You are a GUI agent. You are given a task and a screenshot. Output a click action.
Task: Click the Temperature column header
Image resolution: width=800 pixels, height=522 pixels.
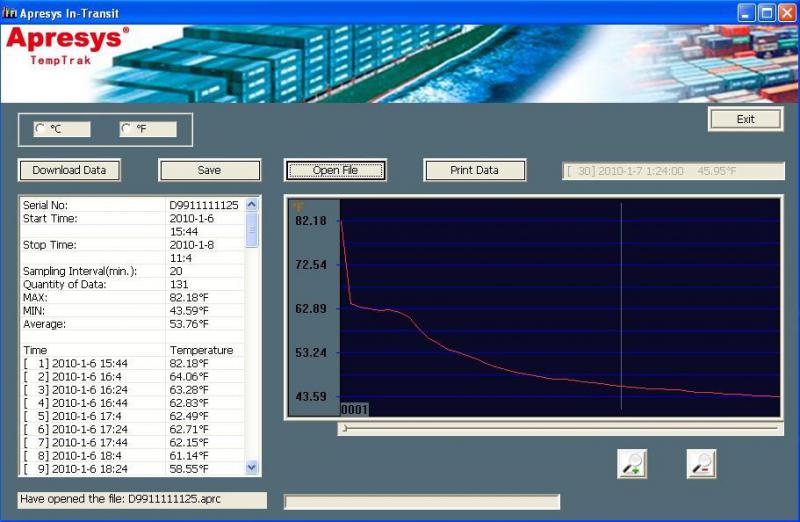tap(202, 350)
